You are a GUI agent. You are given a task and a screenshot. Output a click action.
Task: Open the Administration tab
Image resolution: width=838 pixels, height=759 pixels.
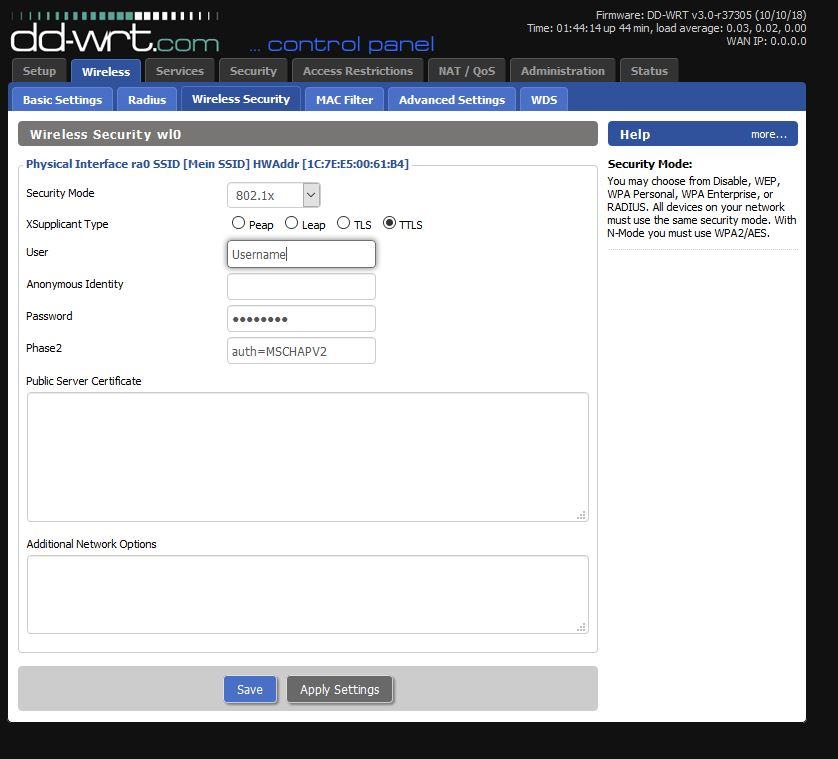pyautogui.click(x=563, y=71)
